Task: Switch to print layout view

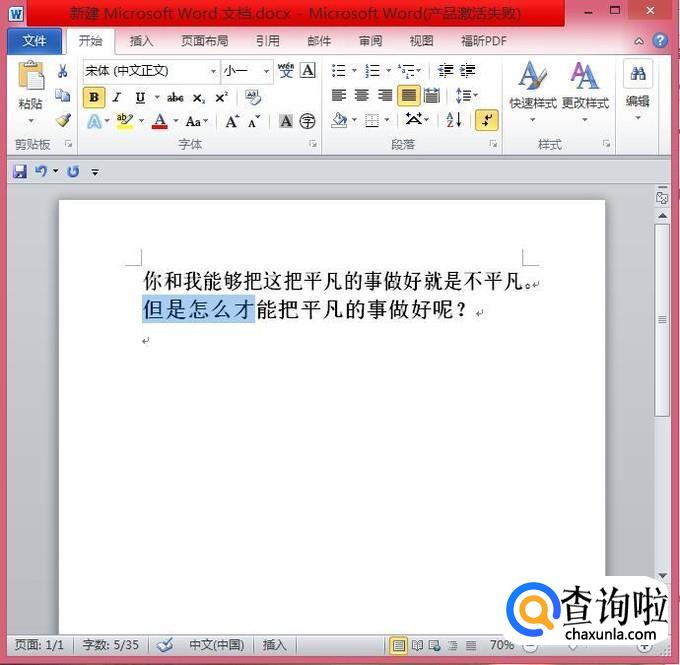Action: 398,645
